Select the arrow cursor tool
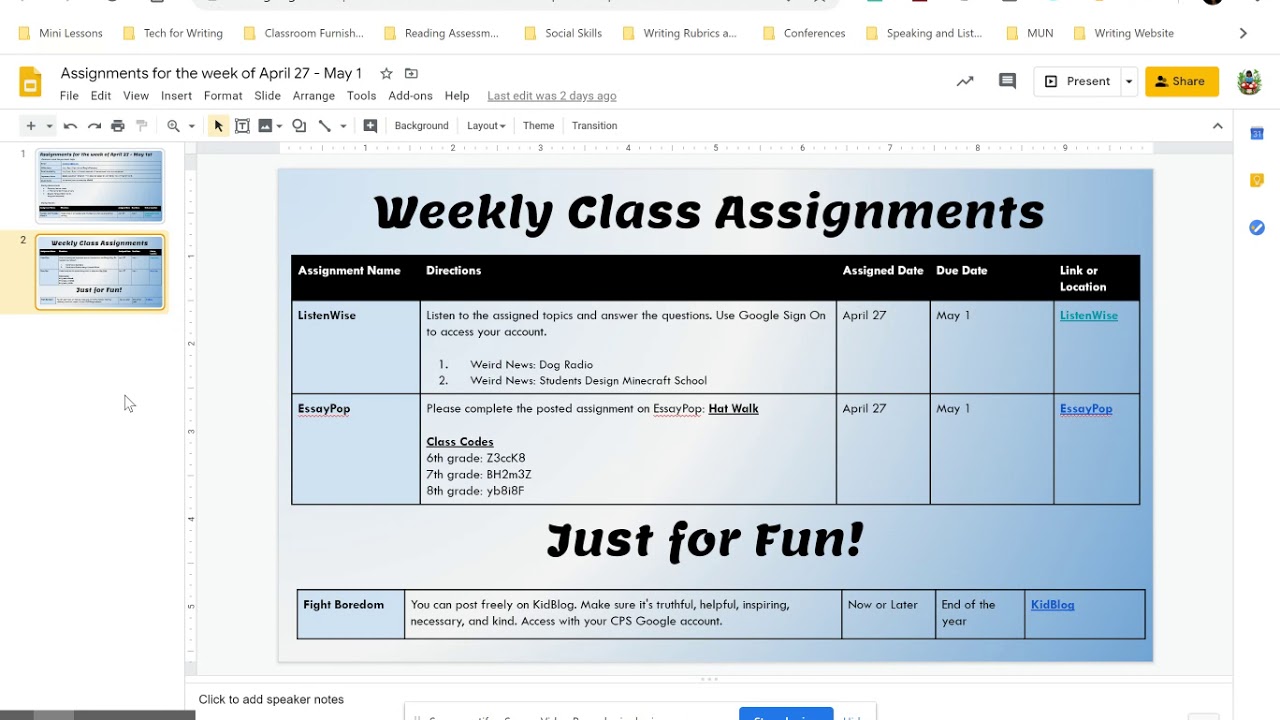The height and width of the screenshot is (720, 1280). pyautogui.click(x=218, y=126)
